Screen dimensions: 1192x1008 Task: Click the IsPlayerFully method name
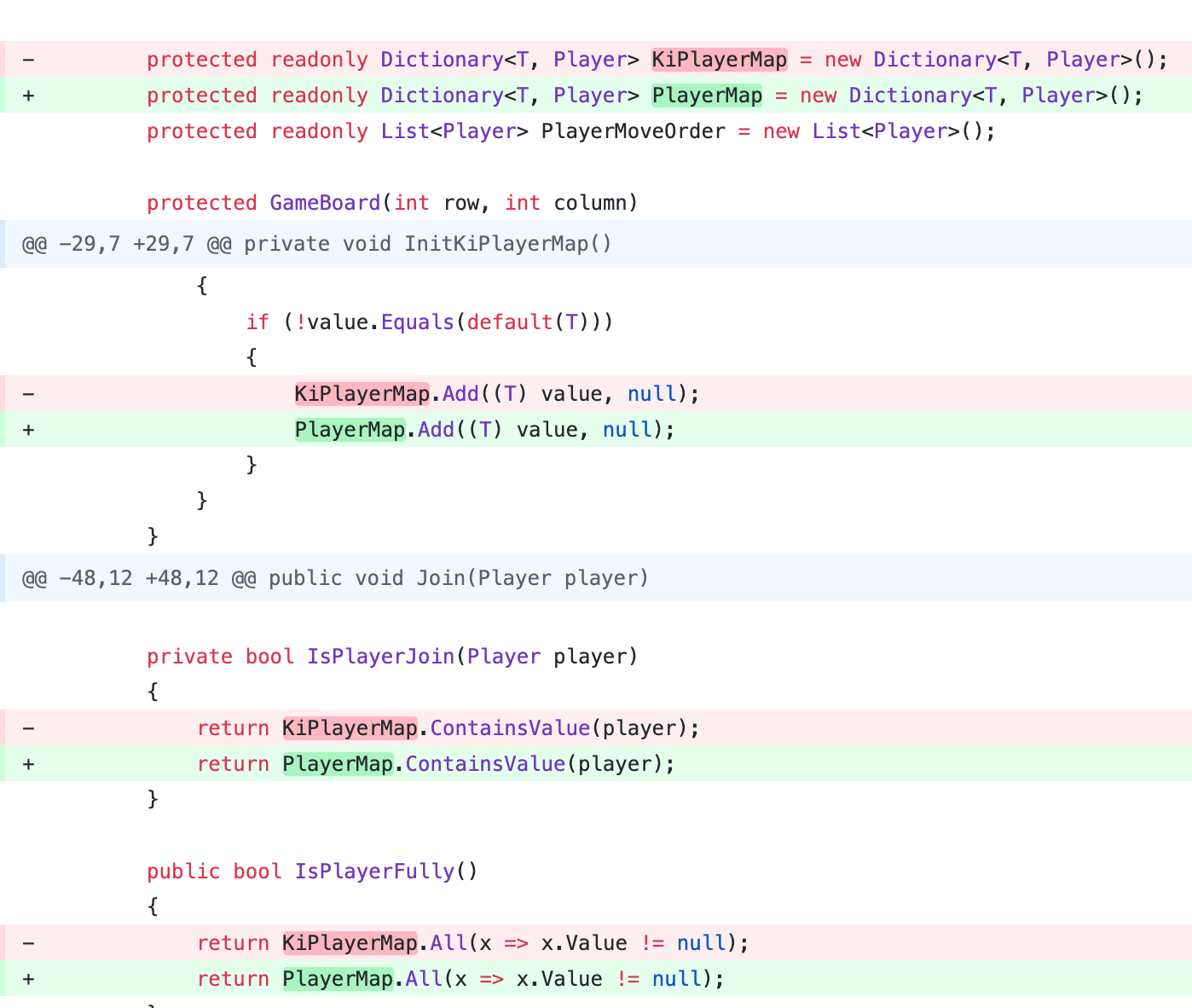pos(374,872)
